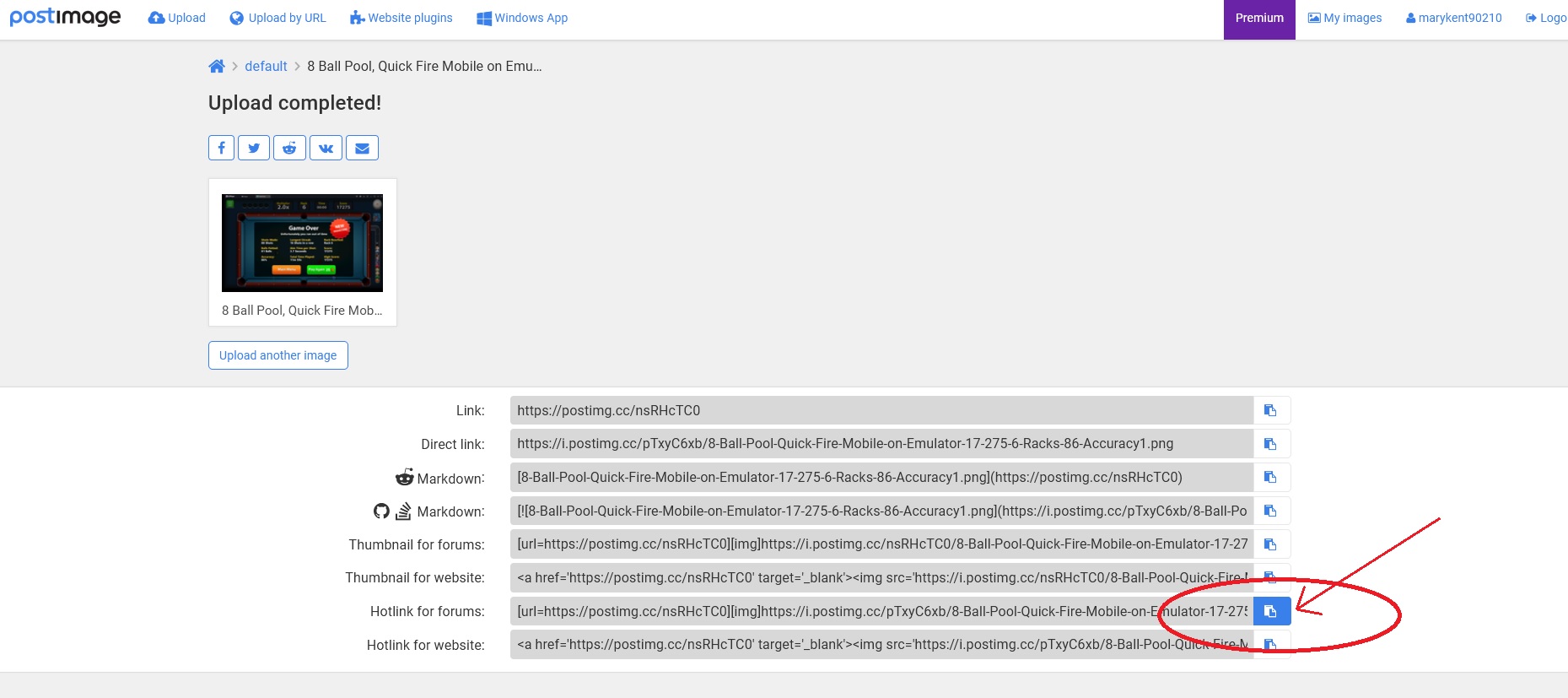Copy the Thumbnail for forums code
Image resolution: width=1568 pixels, height=698 pixels.
[x=1271, y=544]
